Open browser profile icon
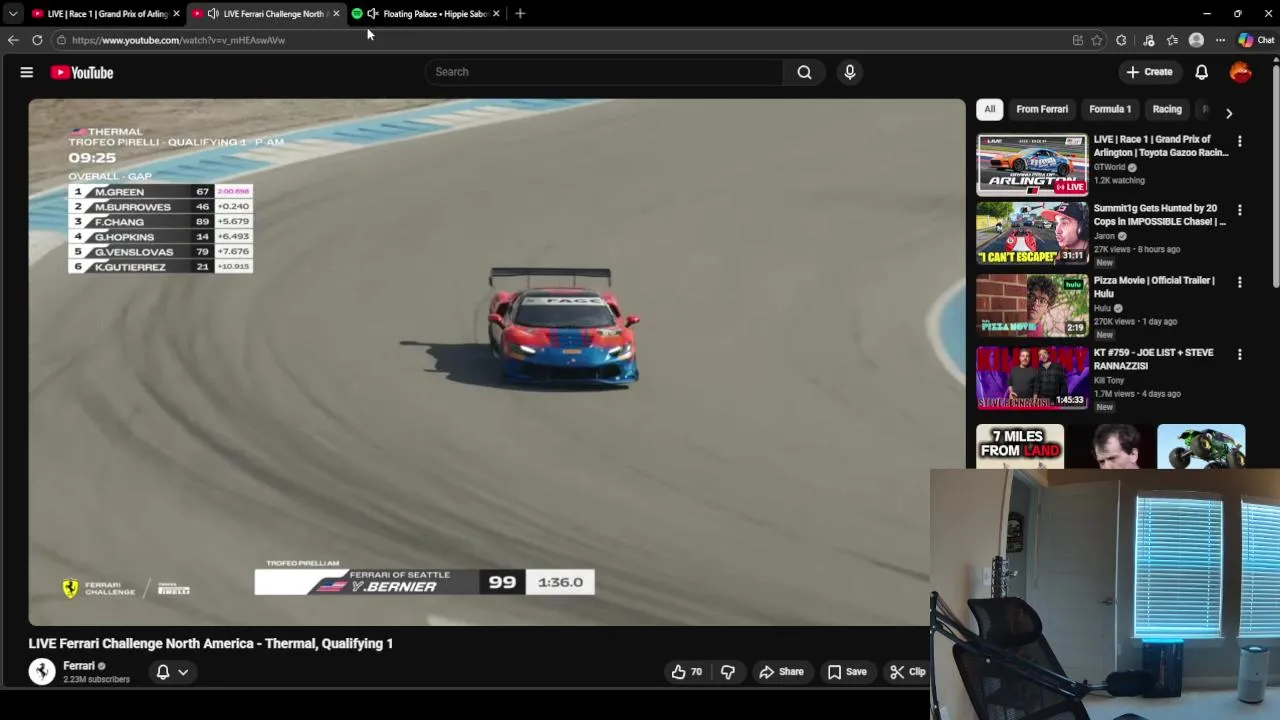Screen dimensions: 1280x720 [x=1196, y=40]
